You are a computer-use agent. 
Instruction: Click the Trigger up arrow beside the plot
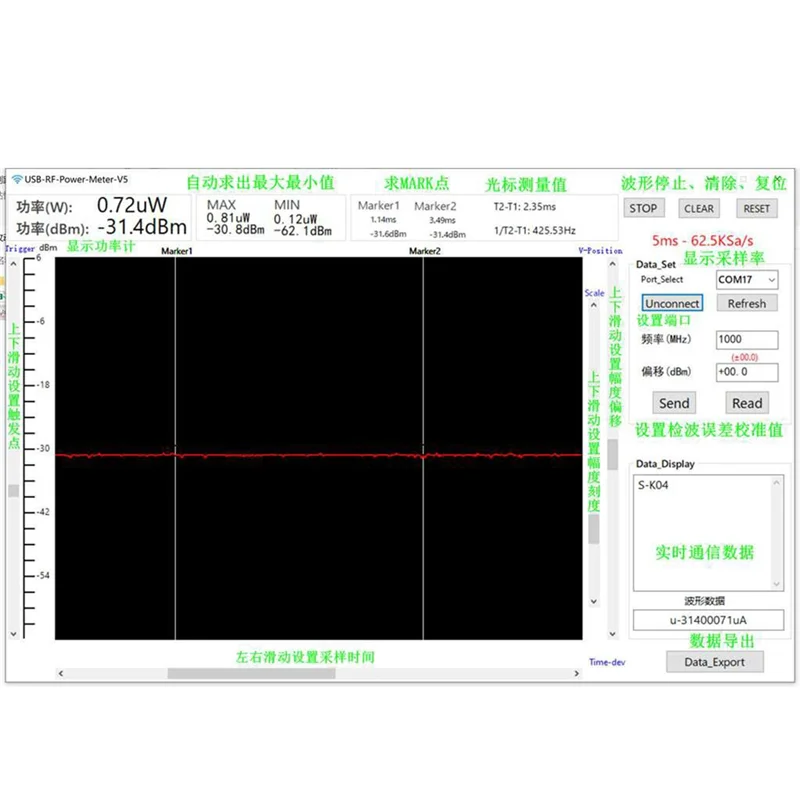(14, 263)
